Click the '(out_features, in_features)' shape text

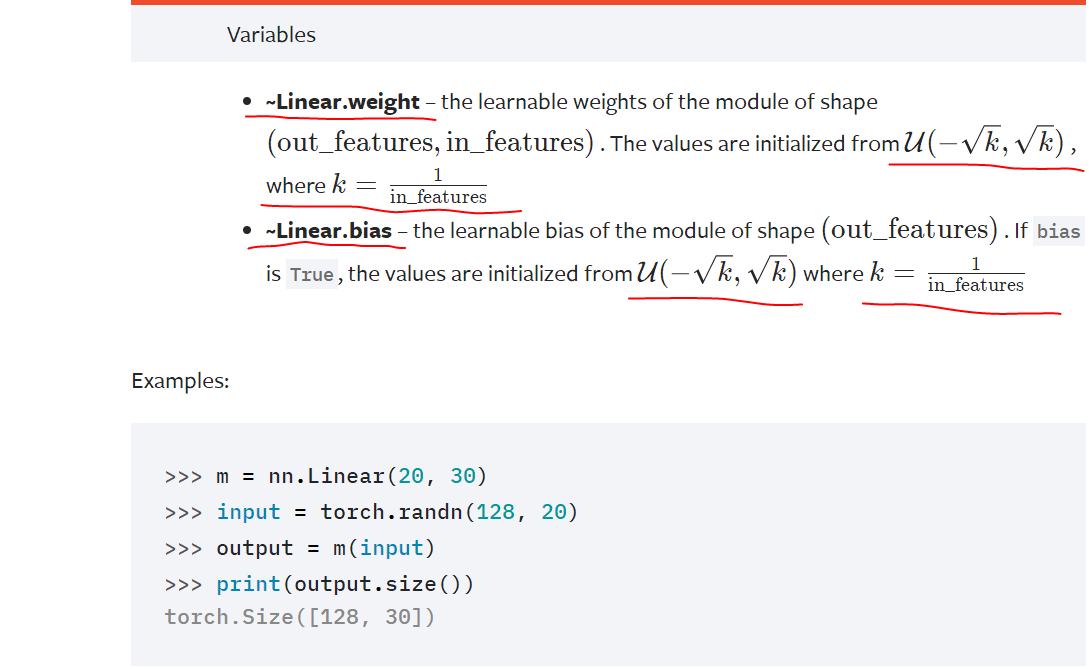click(x=431, y=142)
